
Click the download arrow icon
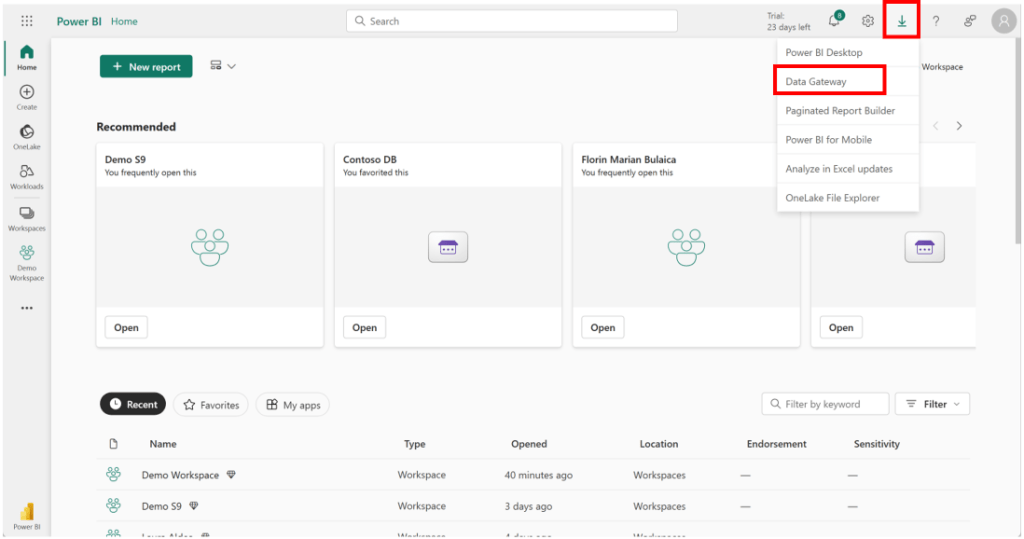[901, 21]
